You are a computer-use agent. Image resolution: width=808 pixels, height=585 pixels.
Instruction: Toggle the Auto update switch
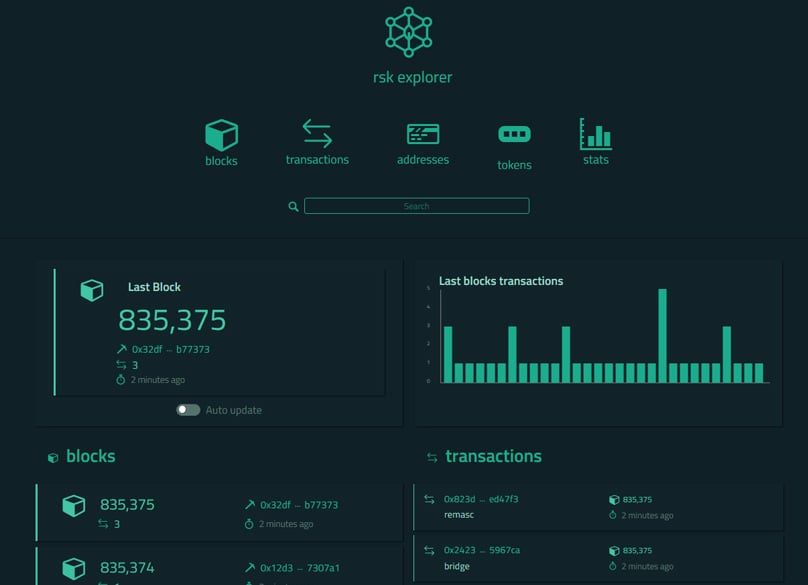[x=188, y=410]
